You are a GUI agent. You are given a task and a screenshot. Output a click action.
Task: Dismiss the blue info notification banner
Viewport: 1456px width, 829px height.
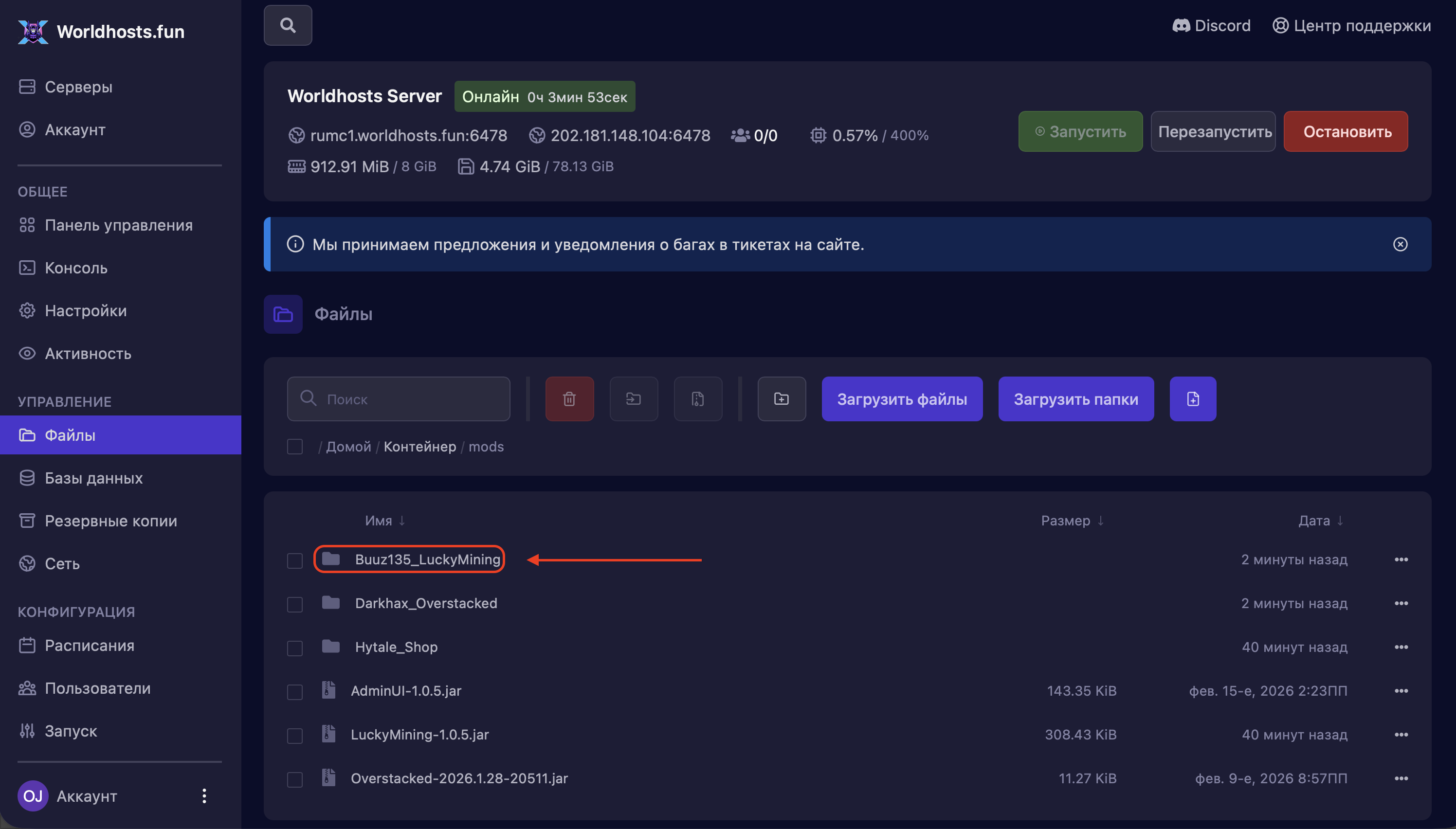point(1400,244)
